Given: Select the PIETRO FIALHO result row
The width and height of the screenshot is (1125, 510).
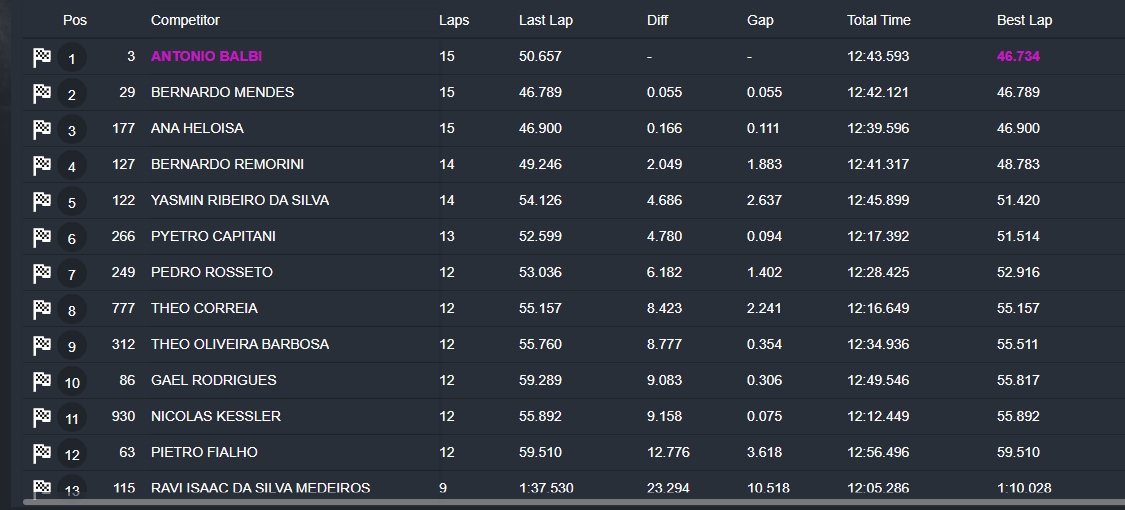Looking at the screenshot, I should (x=574, y=453).
